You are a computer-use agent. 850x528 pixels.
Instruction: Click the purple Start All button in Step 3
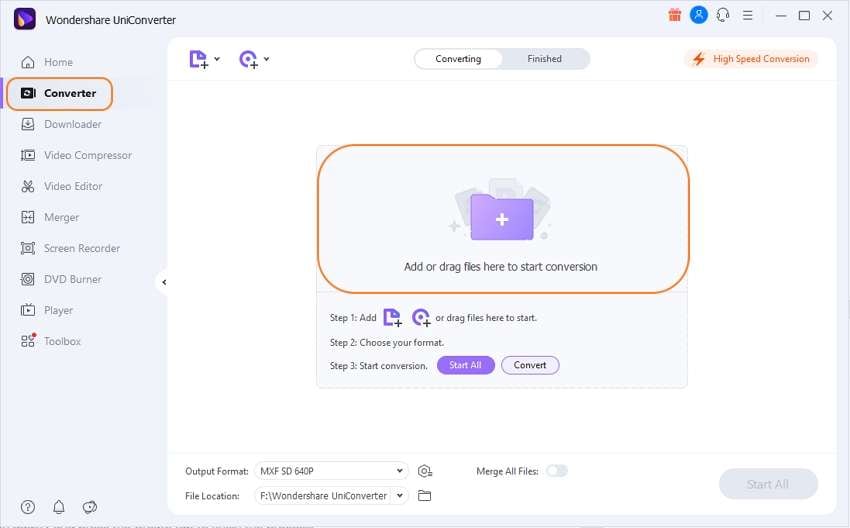pyautogui.click(x=466, y=365)
